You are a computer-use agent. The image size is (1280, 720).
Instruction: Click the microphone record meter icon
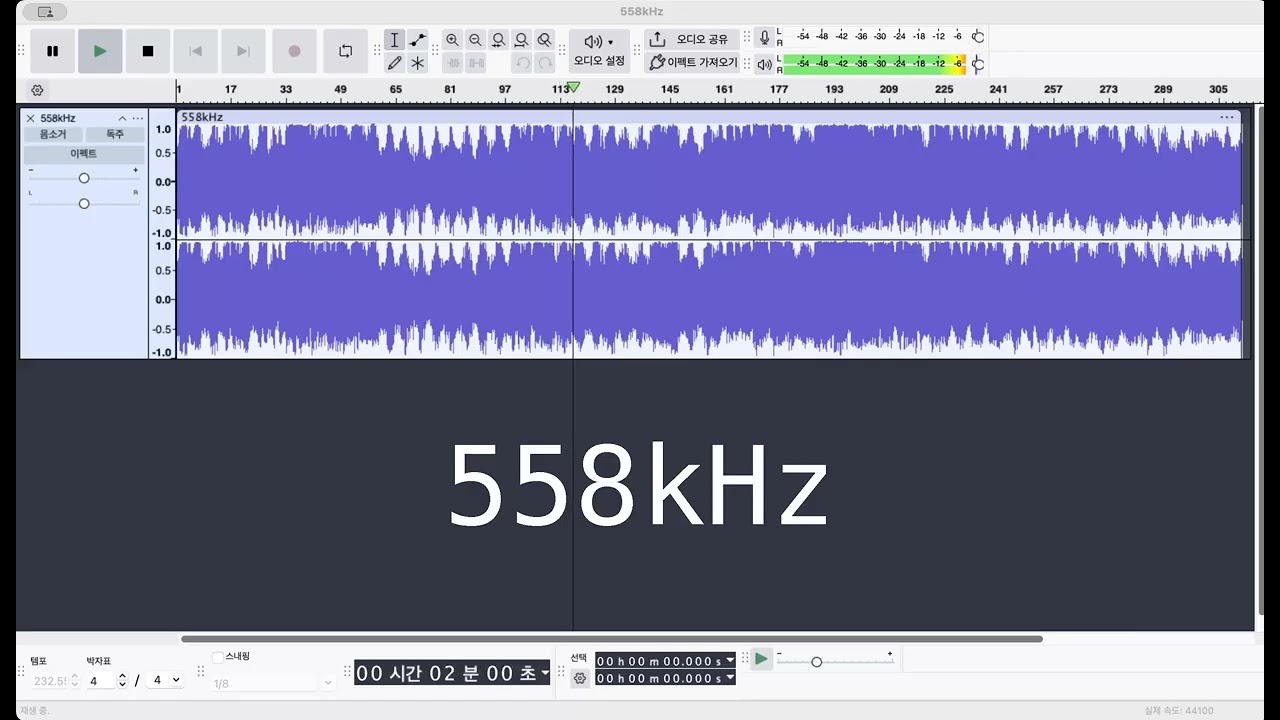[765, 38]
